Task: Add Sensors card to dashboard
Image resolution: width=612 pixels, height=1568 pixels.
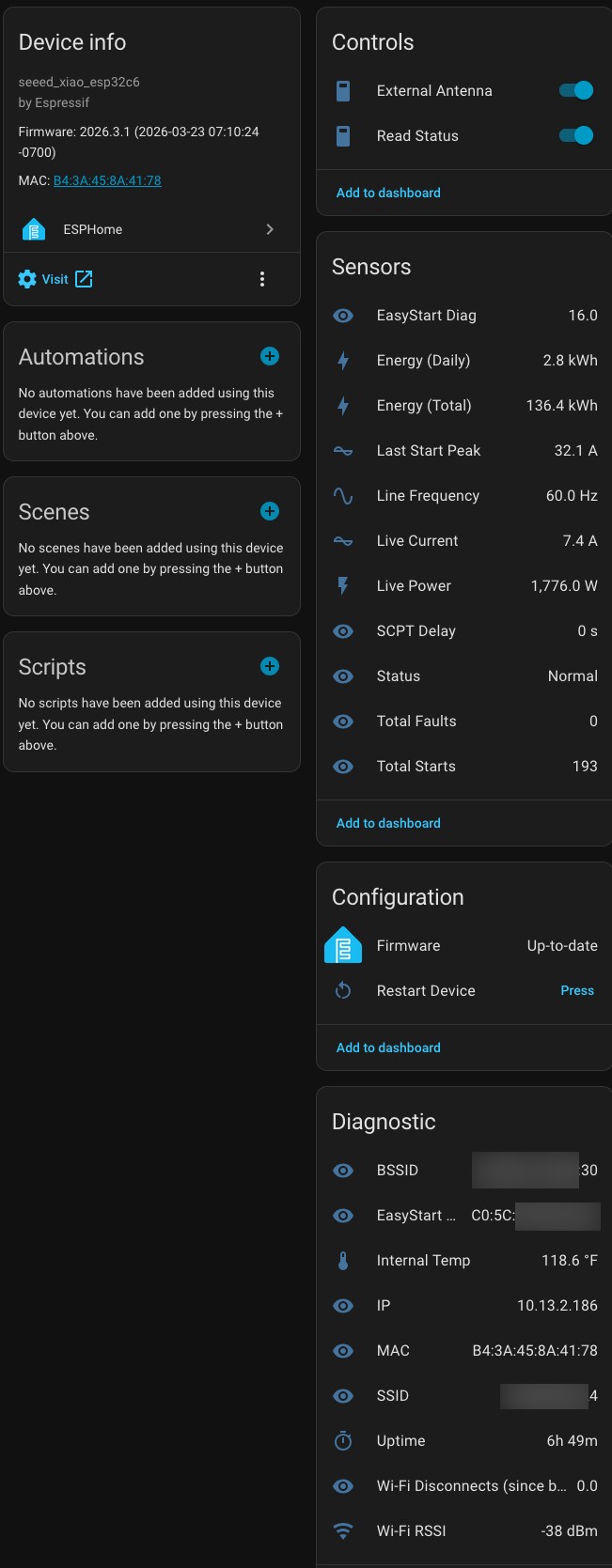Action: 388,823
